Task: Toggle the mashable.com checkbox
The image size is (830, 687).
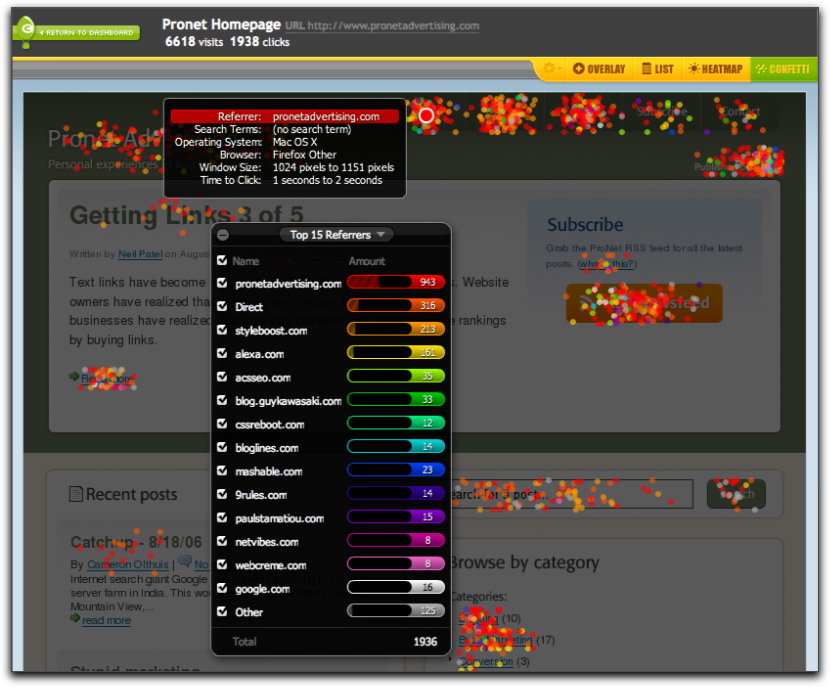Action: tap(222, 471)
